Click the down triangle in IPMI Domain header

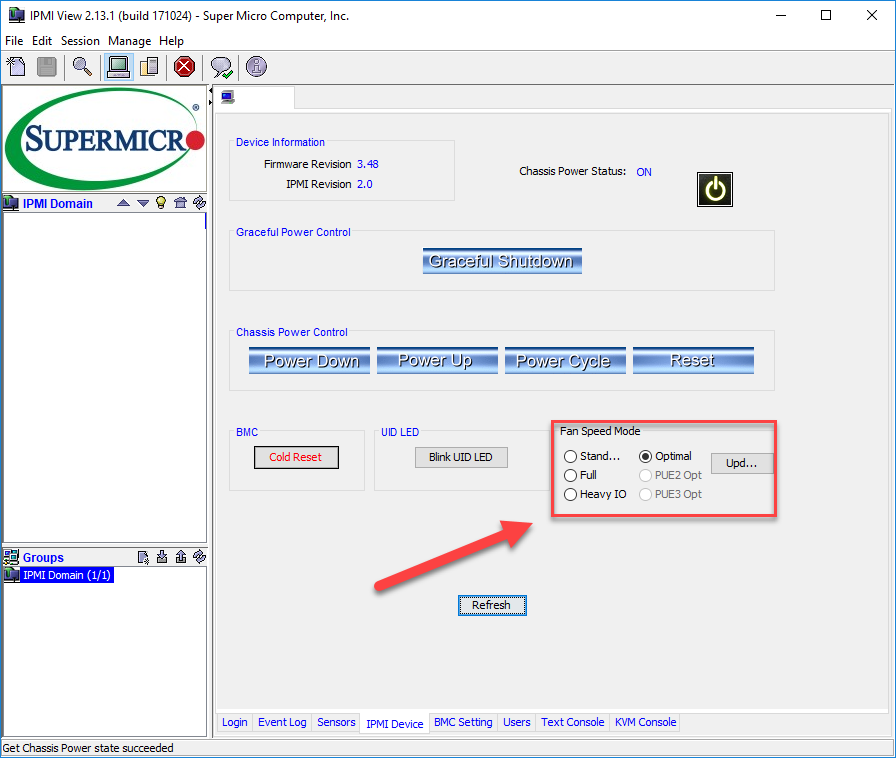[142, 203]
